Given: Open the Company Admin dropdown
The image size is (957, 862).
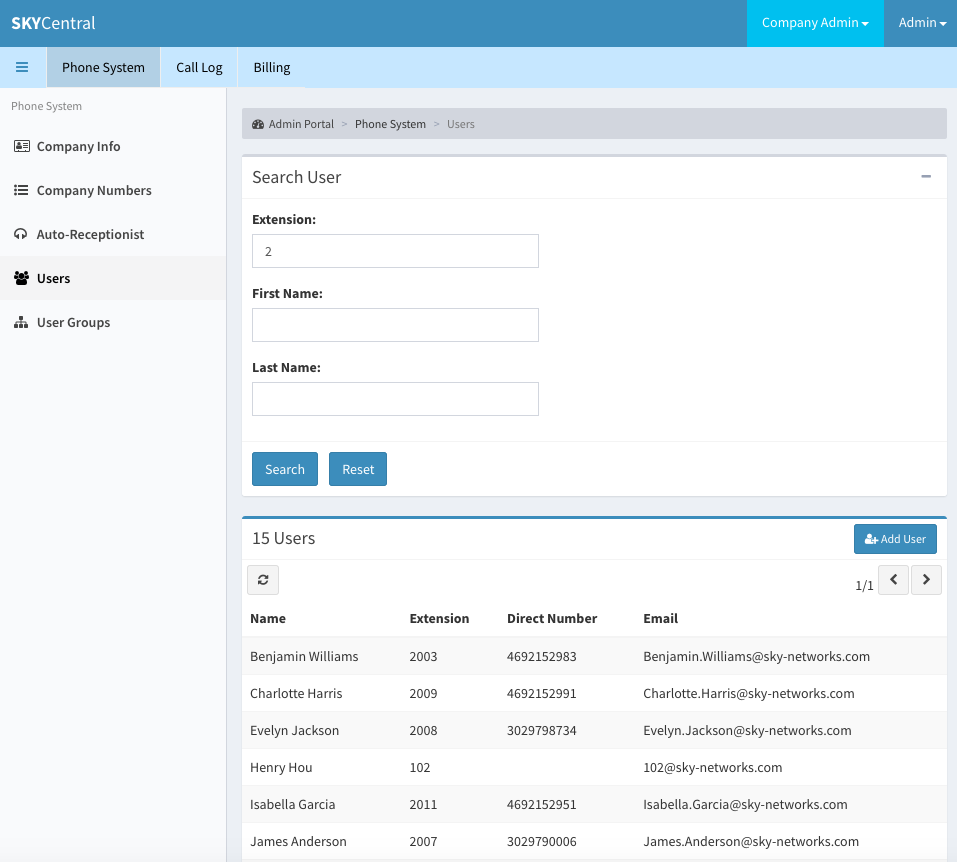Looking at the screenshot, I should pyautogui.click(x=815, y=23).
